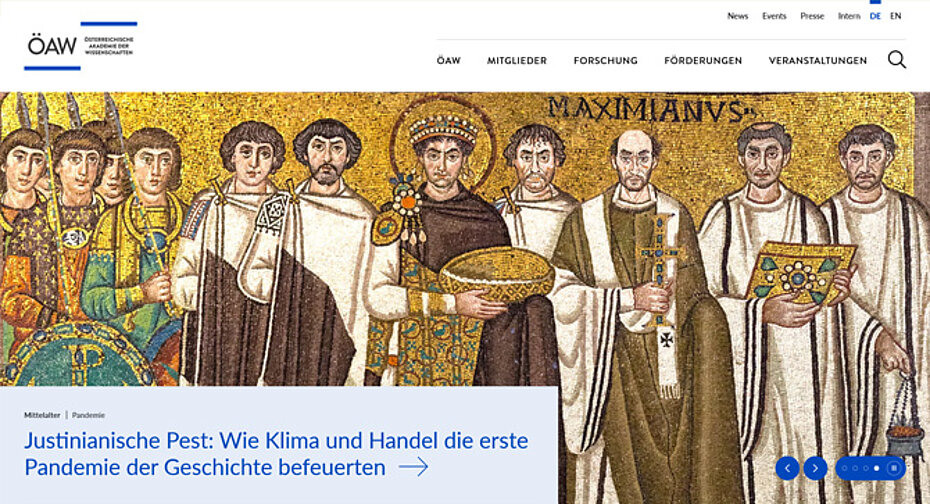Expand the Förderungen navigation menu
930x504 pixels.
point(703,60)
